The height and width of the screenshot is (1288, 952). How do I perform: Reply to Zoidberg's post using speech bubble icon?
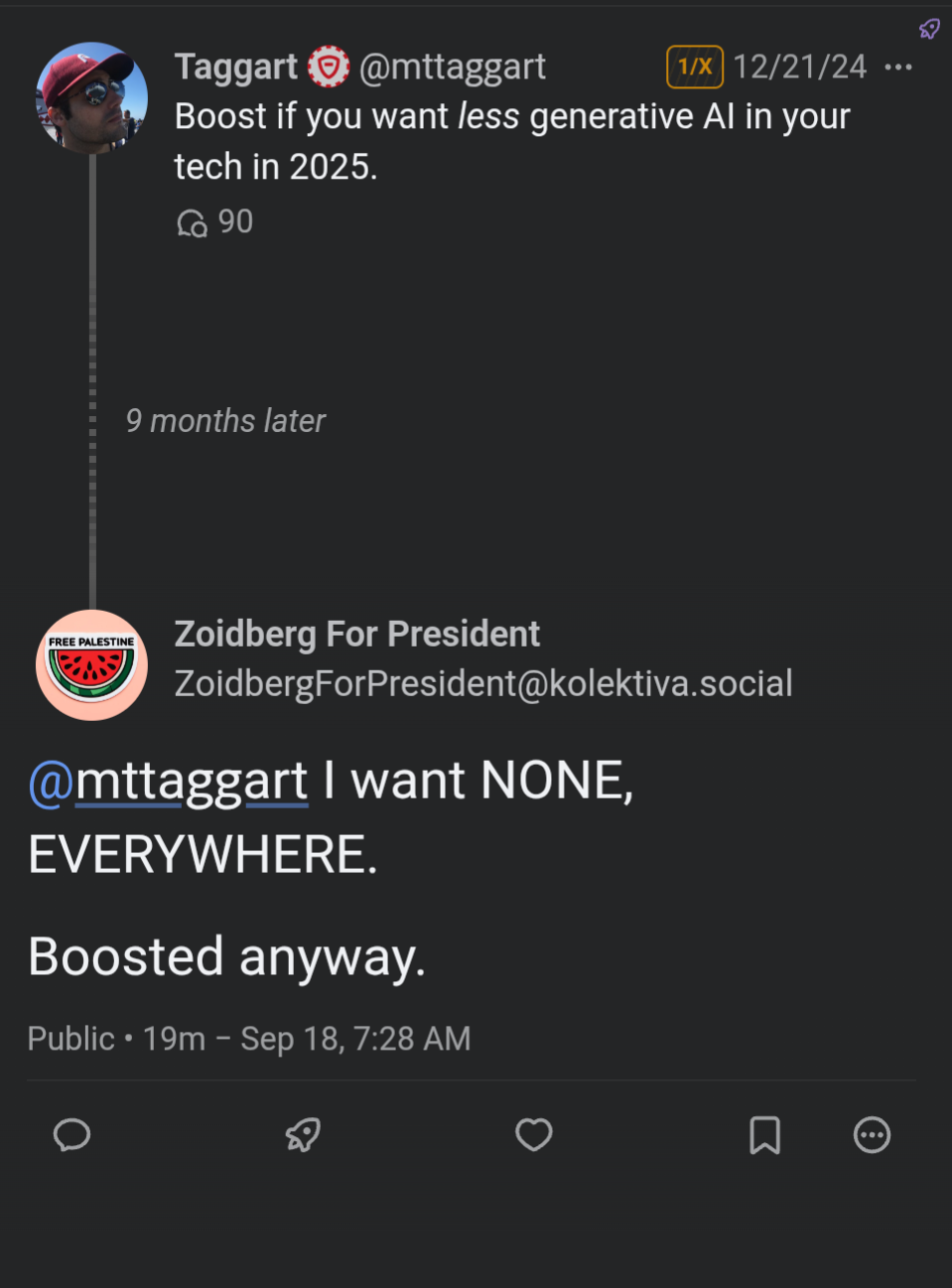coord(71,1134)
